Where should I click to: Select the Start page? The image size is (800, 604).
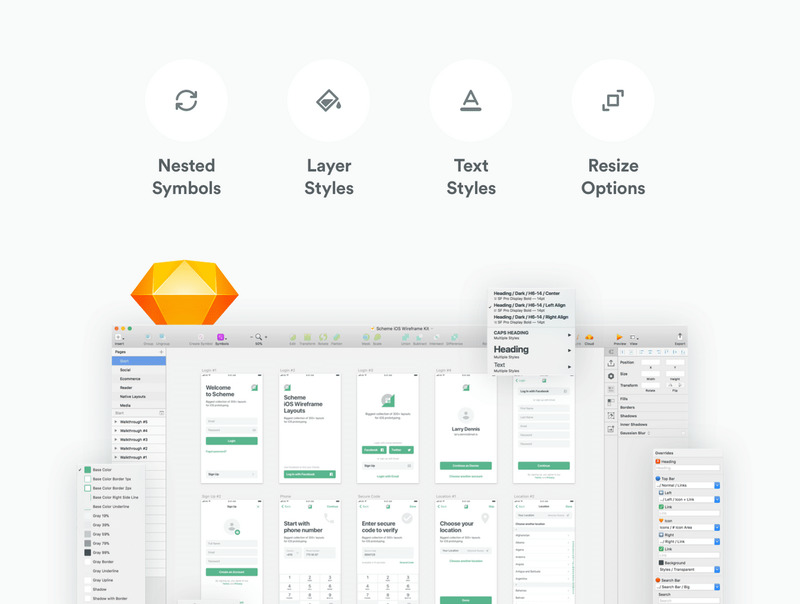point(139,361)
